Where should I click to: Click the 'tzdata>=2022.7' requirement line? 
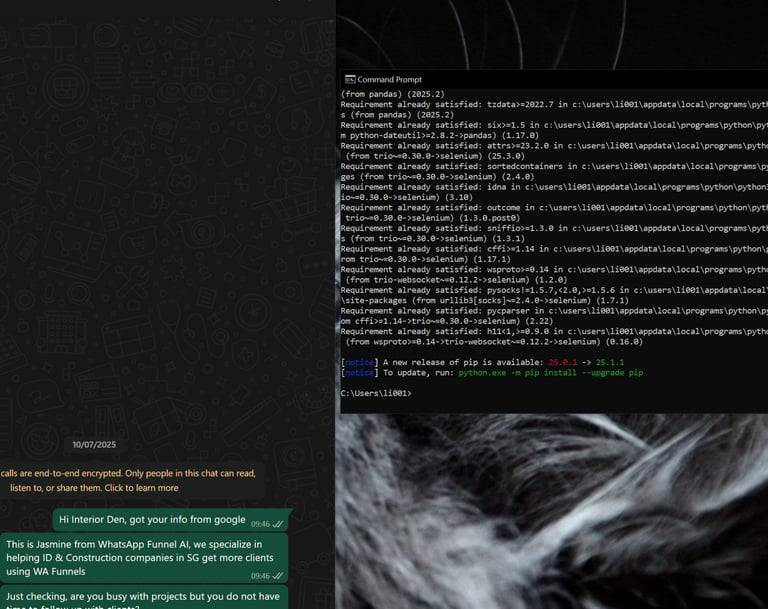tap(554, 104)
